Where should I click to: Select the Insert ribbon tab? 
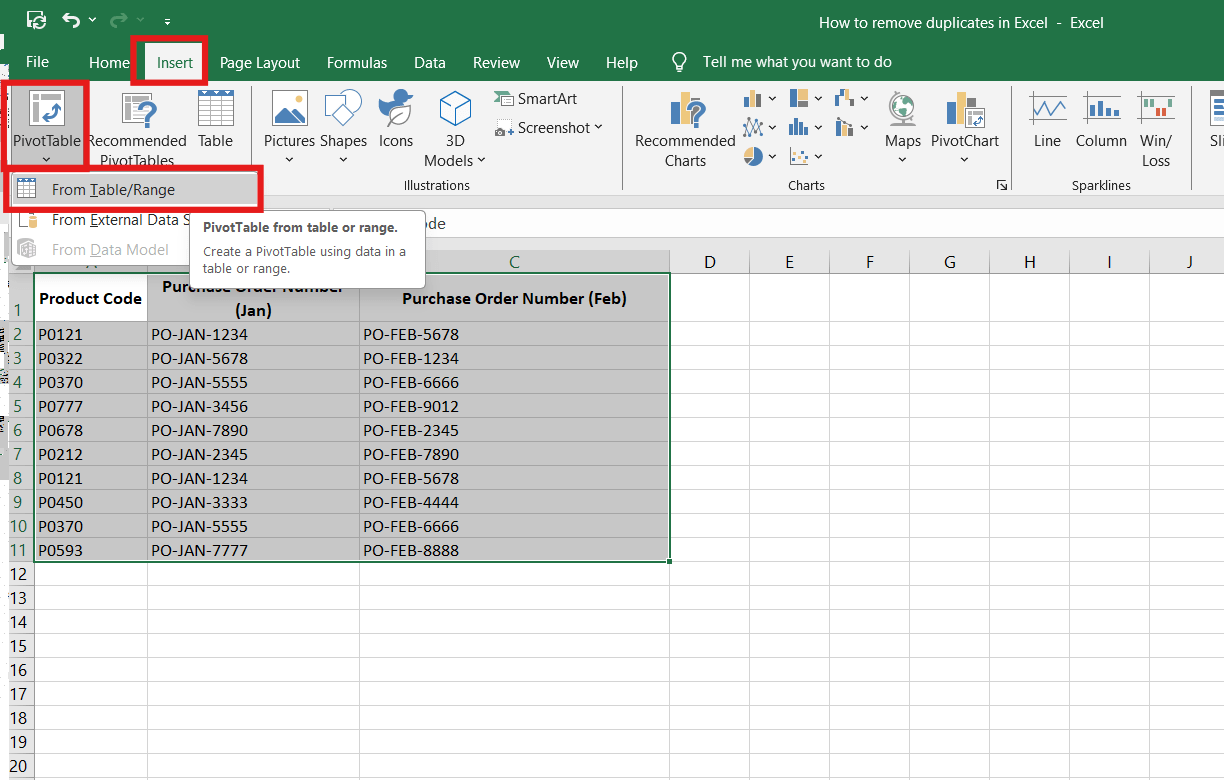coord(175,62)
